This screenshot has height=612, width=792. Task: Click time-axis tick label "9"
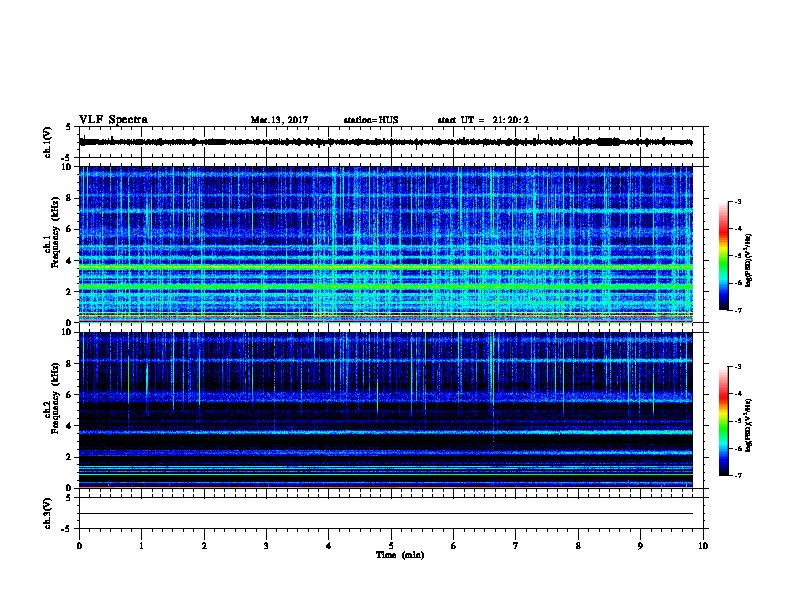pyautogui.click(x=640, y=545)
